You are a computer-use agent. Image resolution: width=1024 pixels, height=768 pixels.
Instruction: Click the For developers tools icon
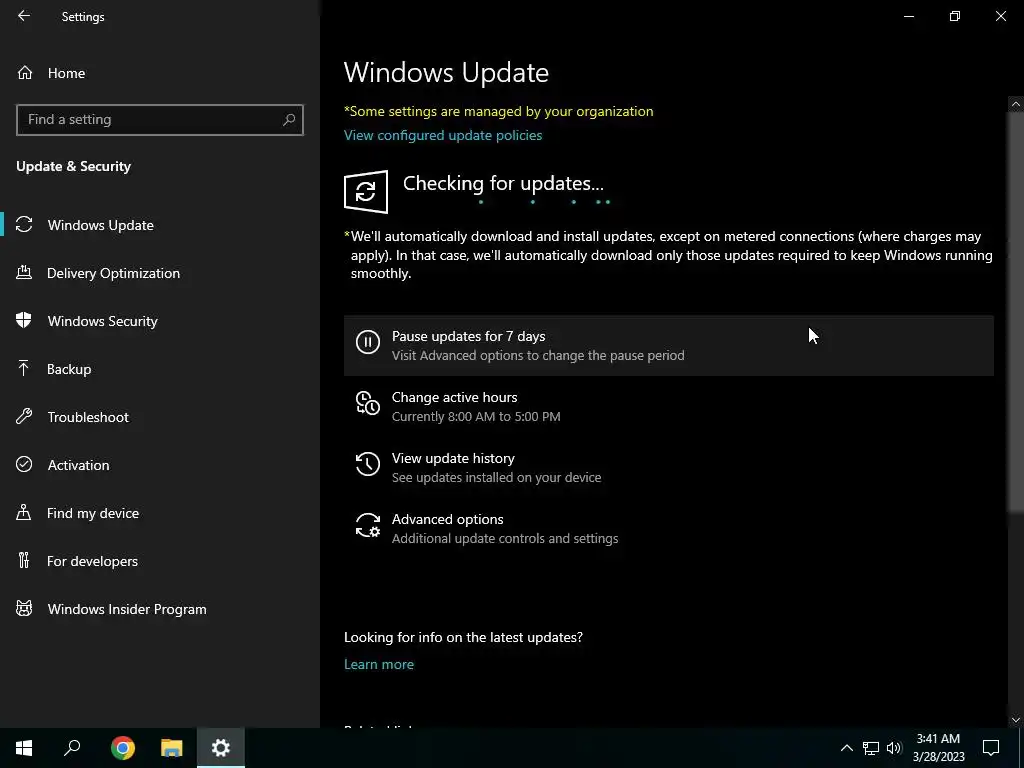pyautogui.click(x=24, y=560)
